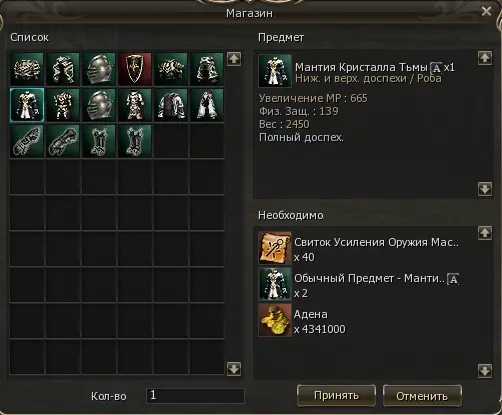
Task: Select the last boots icon in third row
Action: point(135,141)
